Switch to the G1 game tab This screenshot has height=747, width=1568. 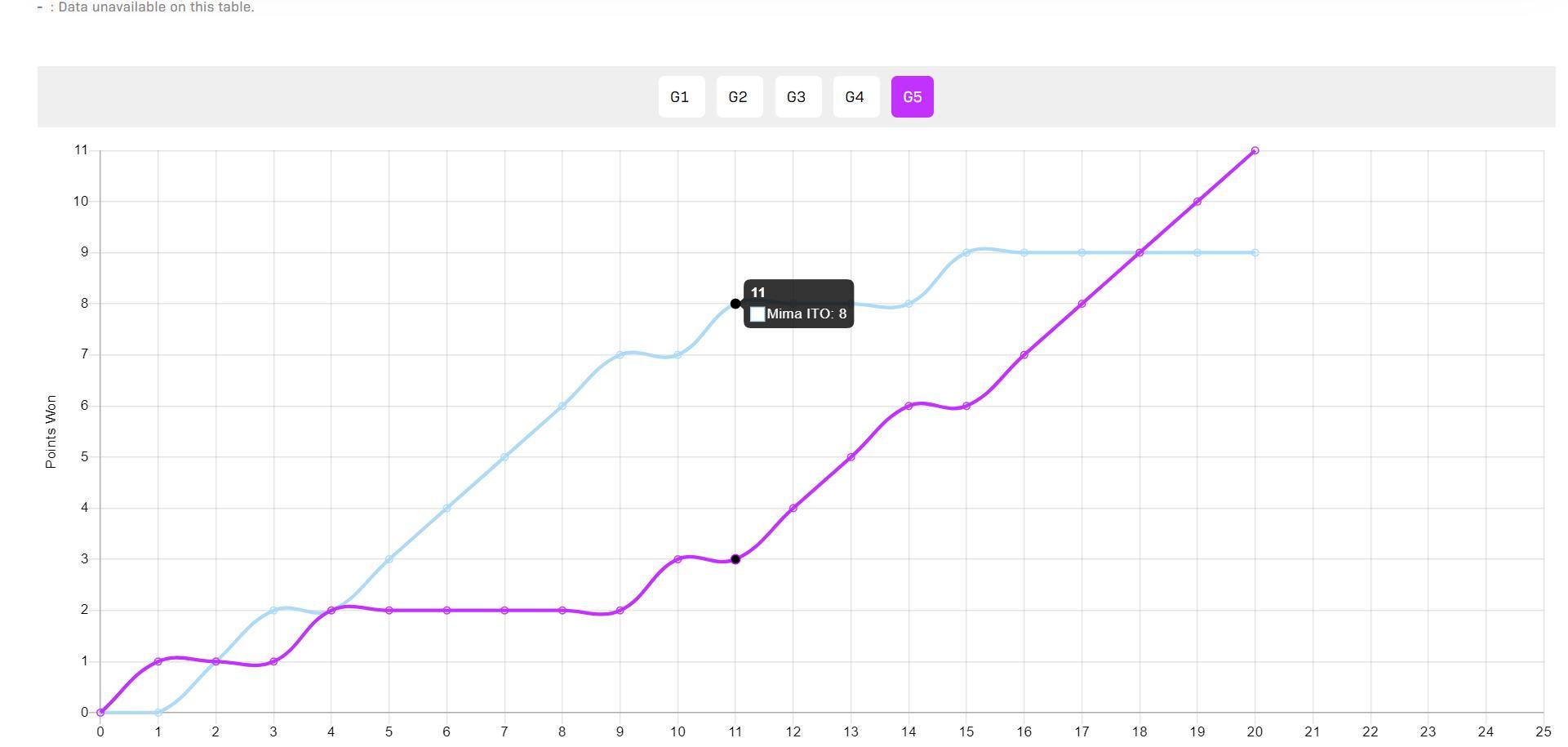tap(681, 97)
